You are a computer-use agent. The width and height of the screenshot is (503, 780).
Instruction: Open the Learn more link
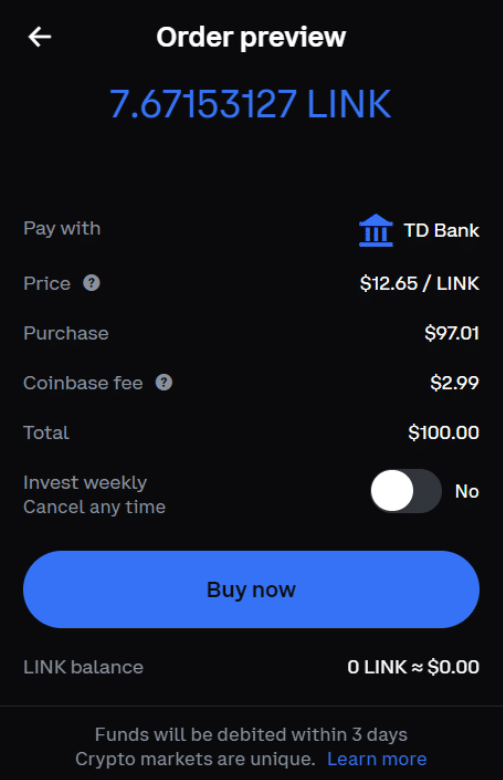[377, 759]
